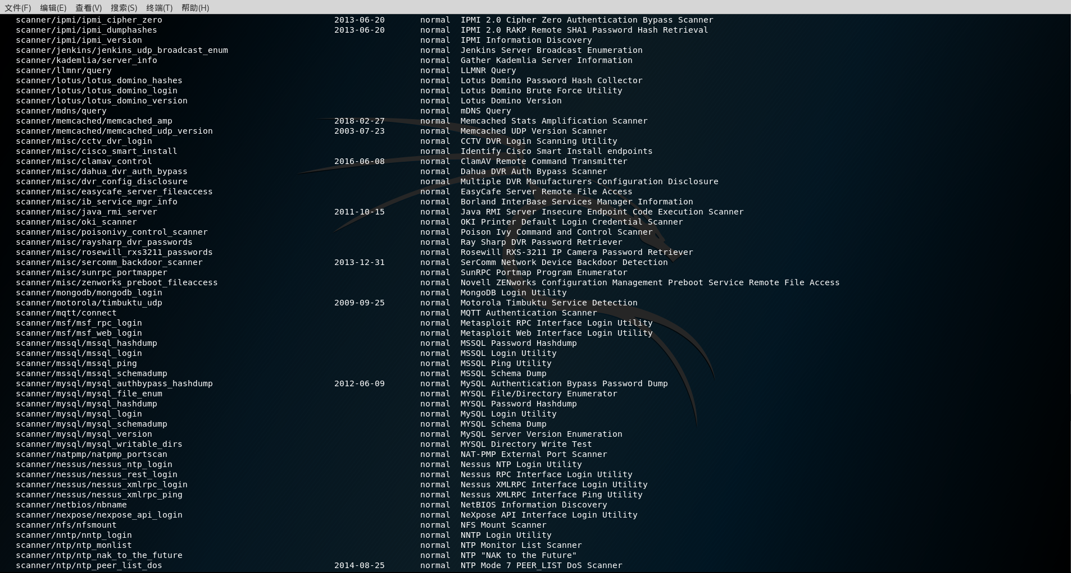Click scanner/nessus/nessus_xmlrpc_ping path
Image resolution: width=1071 pixels, height=573 pixels.
tap(99, 494)
